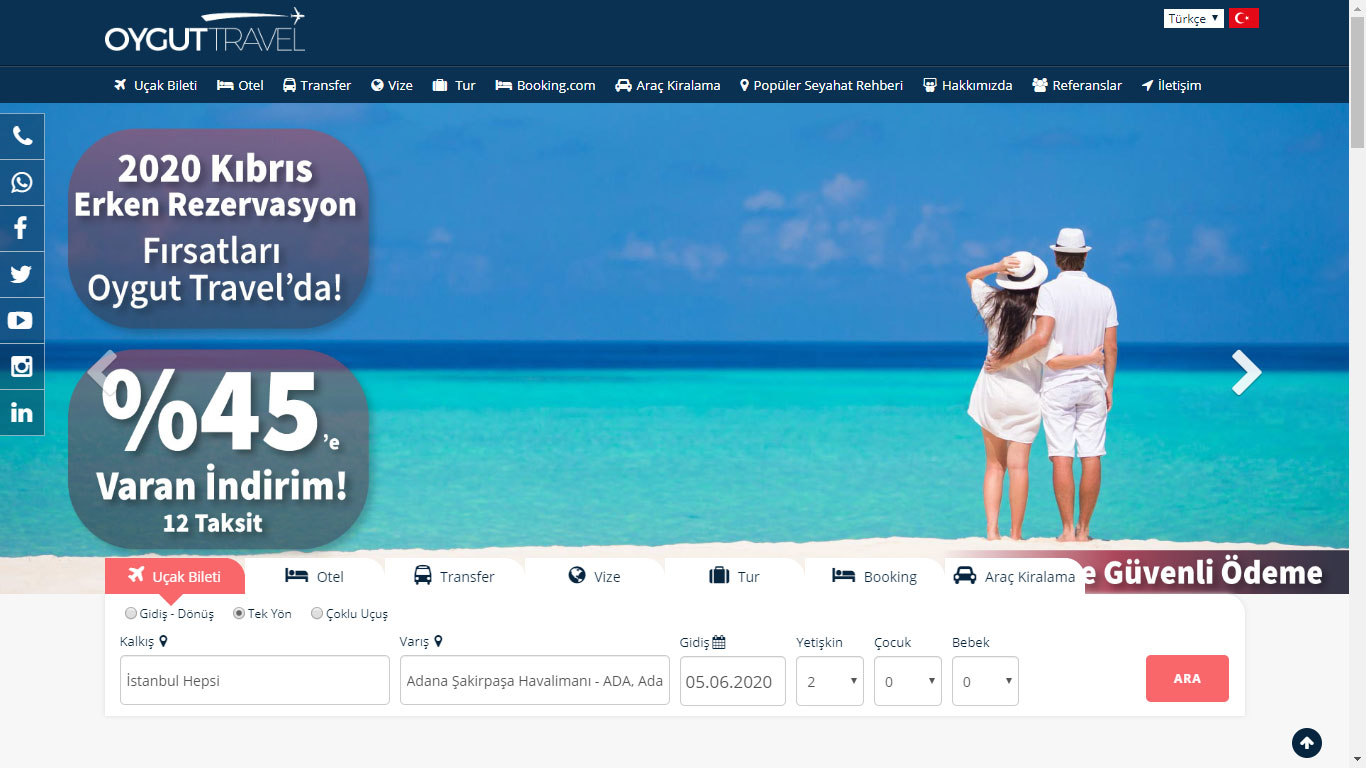Open Araç Kiralama in the top navigation
The image size is (1366, 768).
(x=668, y=85)
